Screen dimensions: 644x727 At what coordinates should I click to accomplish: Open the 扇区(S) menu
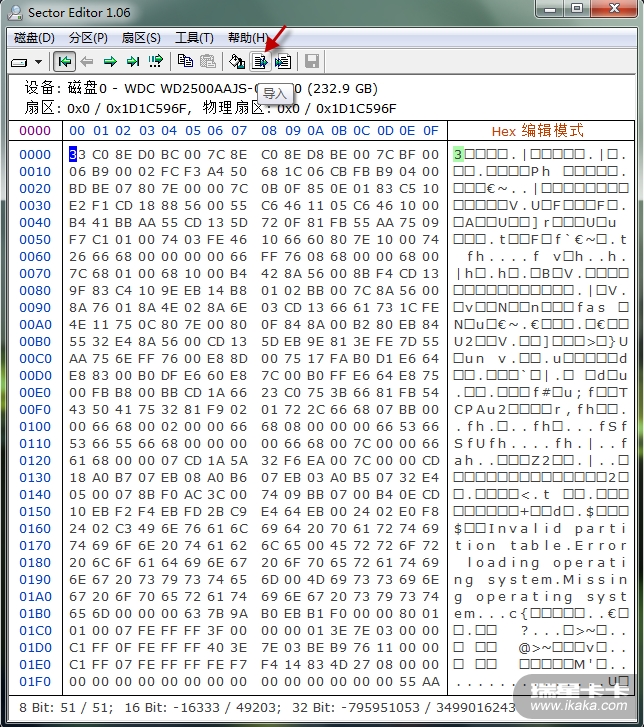[x=141, y=38]
